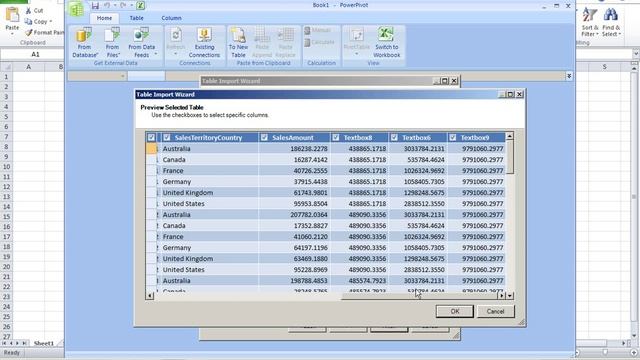Click the 16287.4142 SalesAmount cell
The width and height of the screenshot is (640, 360).
[294, 160]
